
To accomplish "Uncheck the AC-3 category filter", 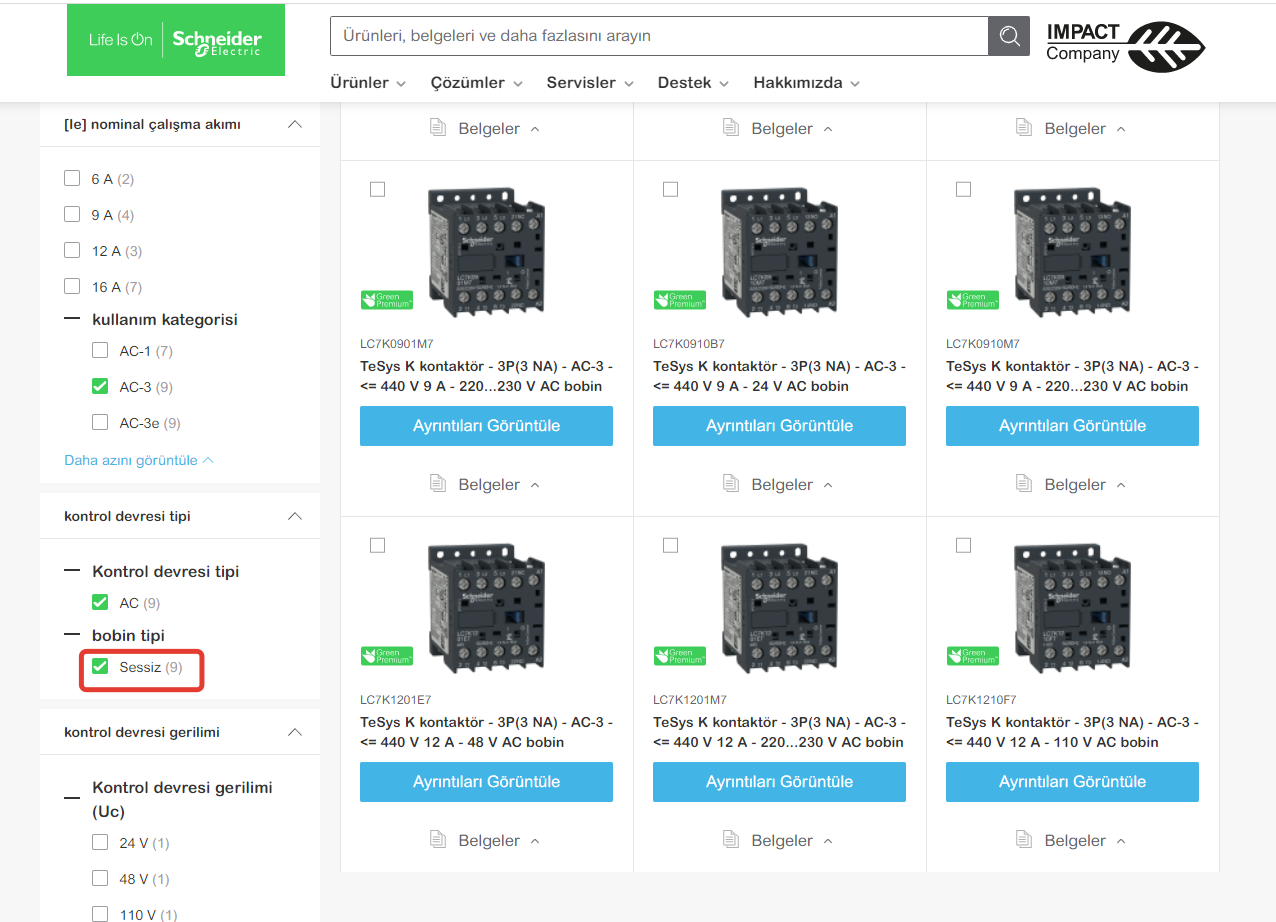I will [100, 386].
